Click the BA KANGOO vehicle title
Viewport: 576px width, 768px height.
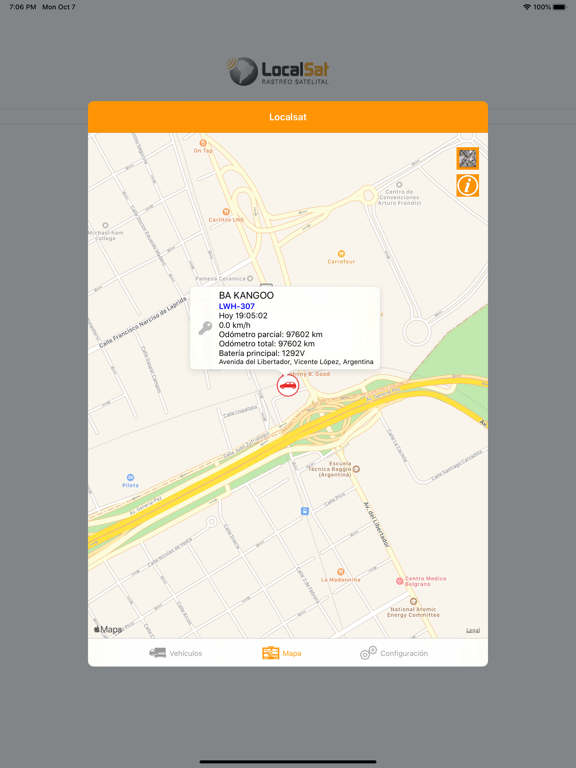pyautogui.click(x=246, y=295)
